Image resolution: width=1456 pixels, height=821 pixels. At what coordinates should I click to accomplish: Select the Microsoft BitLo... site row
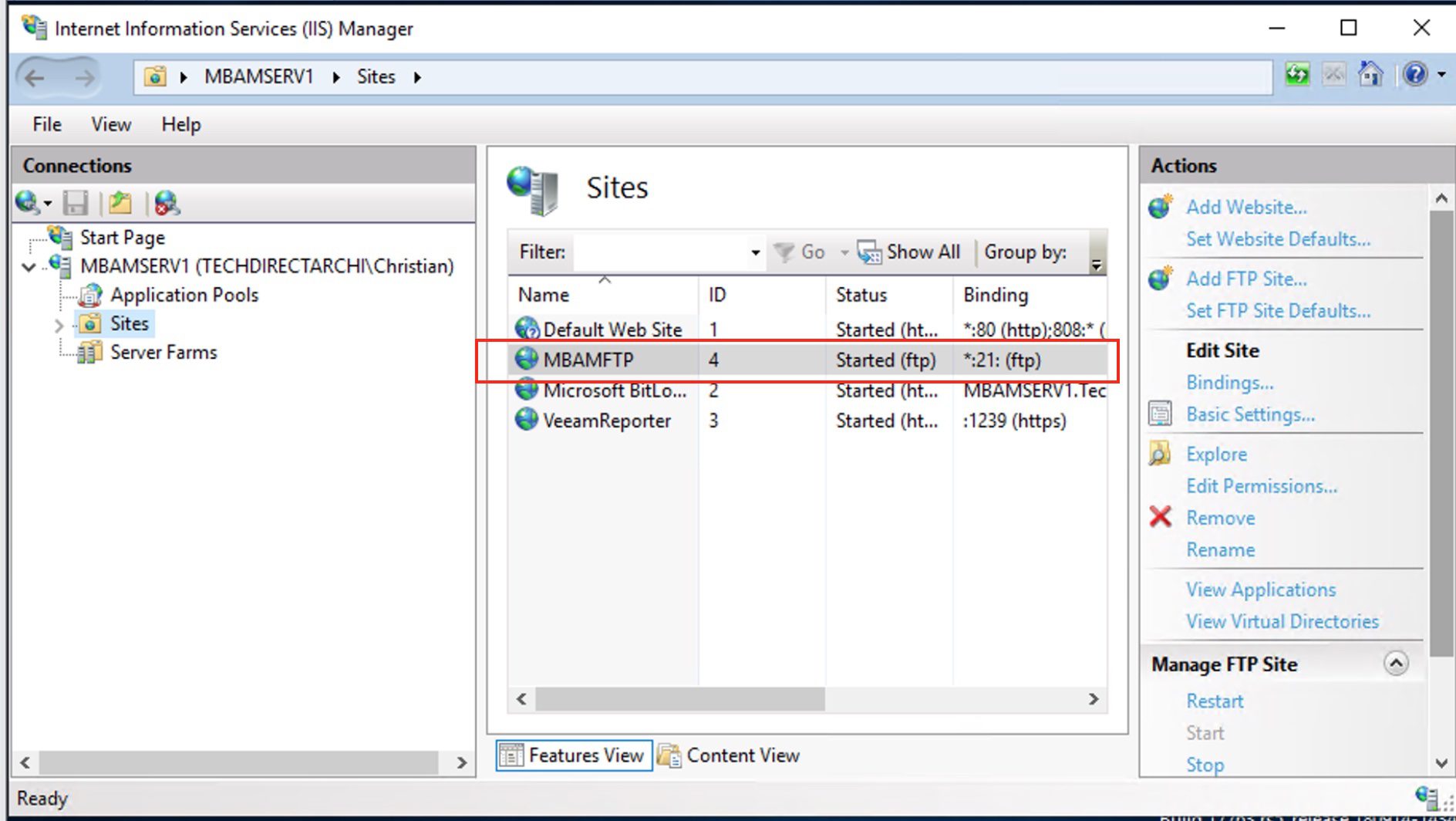pos(807,390)
